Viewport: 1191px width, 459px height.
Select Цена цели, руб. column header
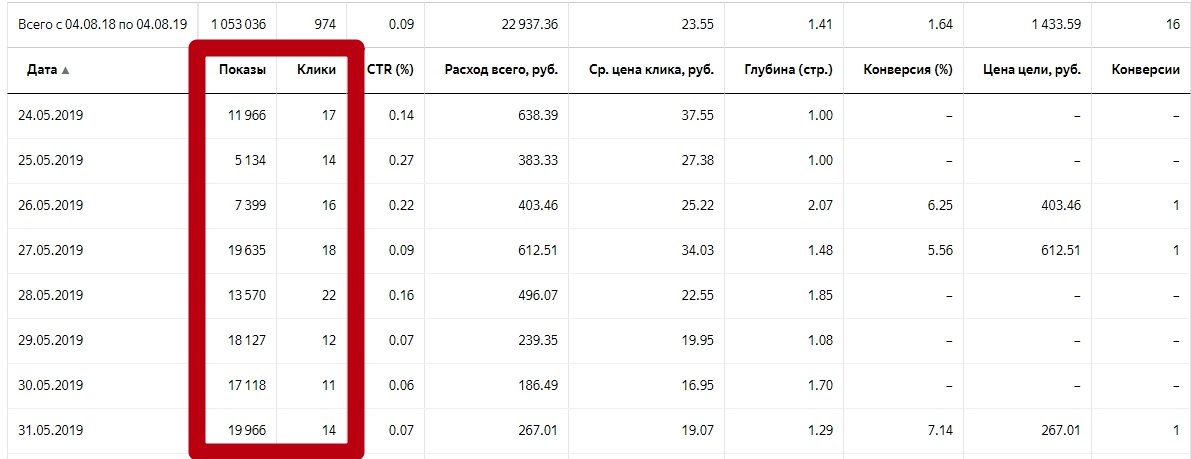(1031, 70)
